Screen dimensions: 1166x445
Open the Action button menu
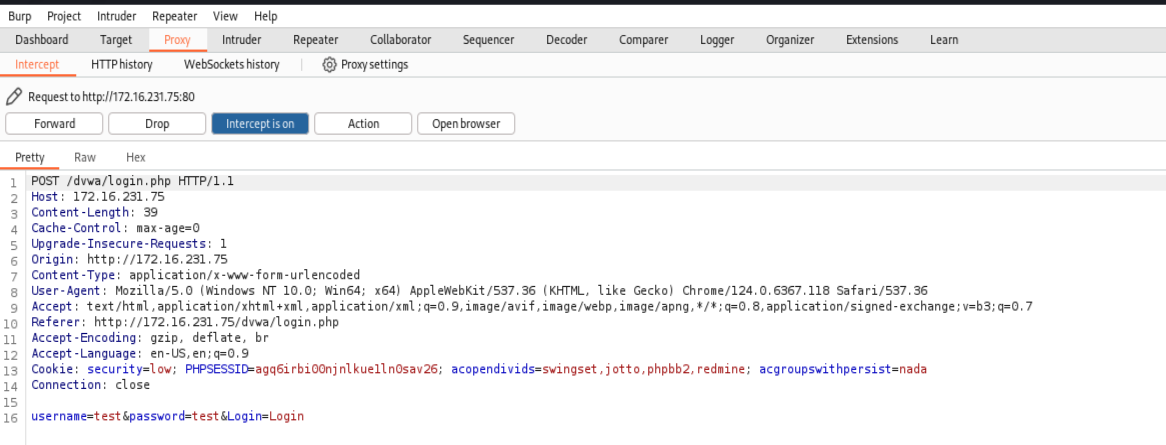[x=363, y=124]
